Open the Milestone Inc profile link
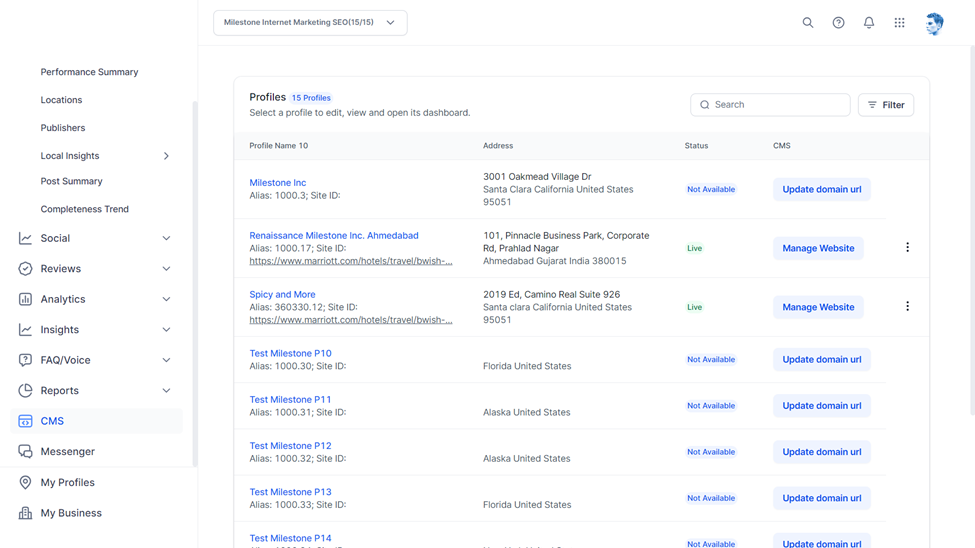975x548 pixels. point(277,183)
